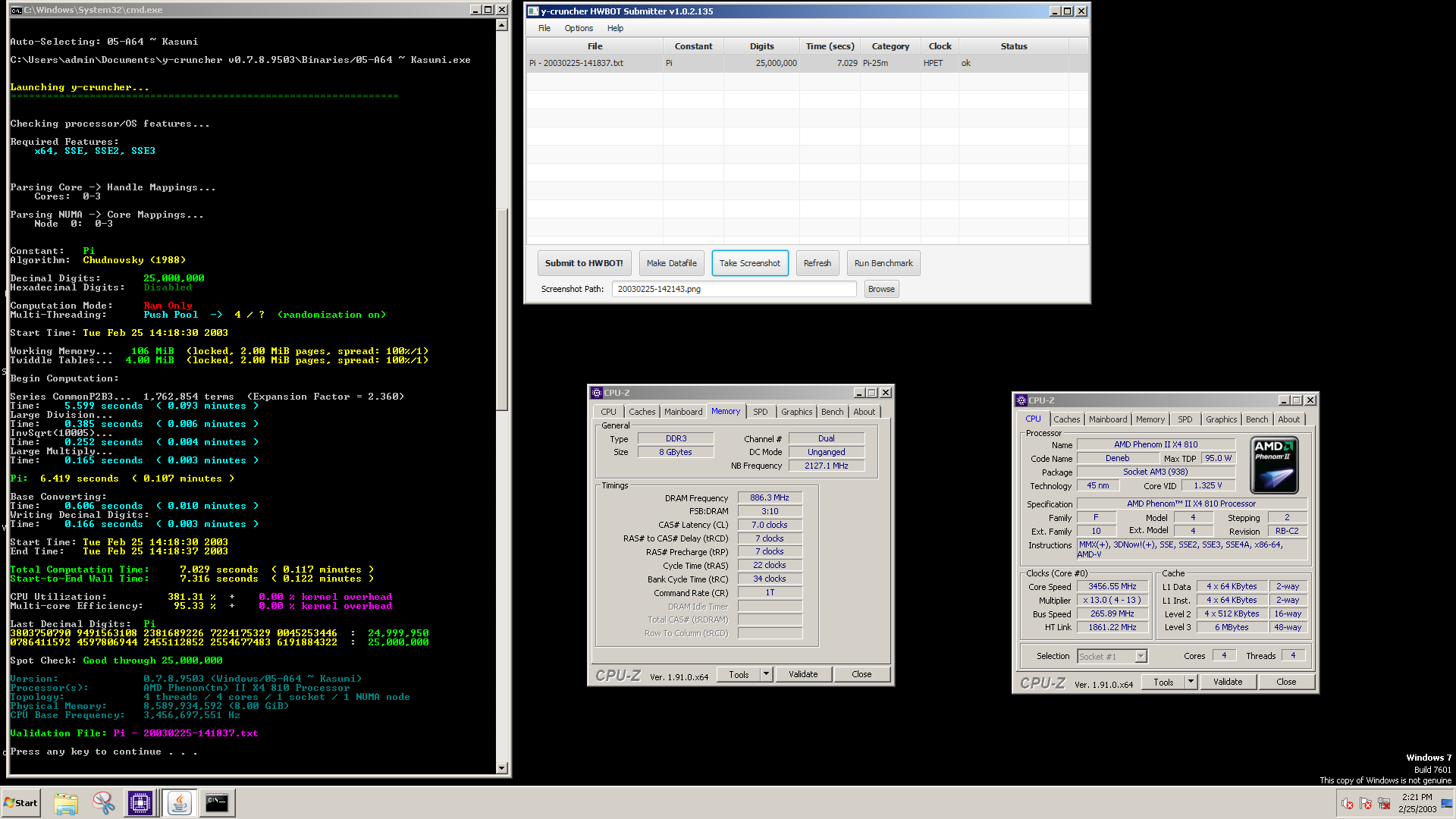Image resolution: width=1456 pixels, height=819 pixels.
Task: Click the Core Speed value 3456.55 MHz
Action: pyautogui.click(x=1112, y=586)
